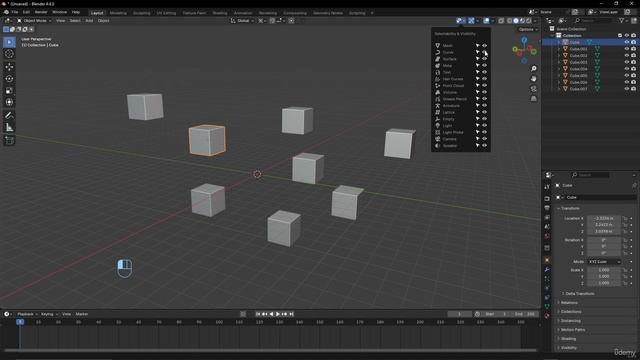640x360 pixels.
Task: Expand the Motion Paths panel
Action: (x=573, y=329)
